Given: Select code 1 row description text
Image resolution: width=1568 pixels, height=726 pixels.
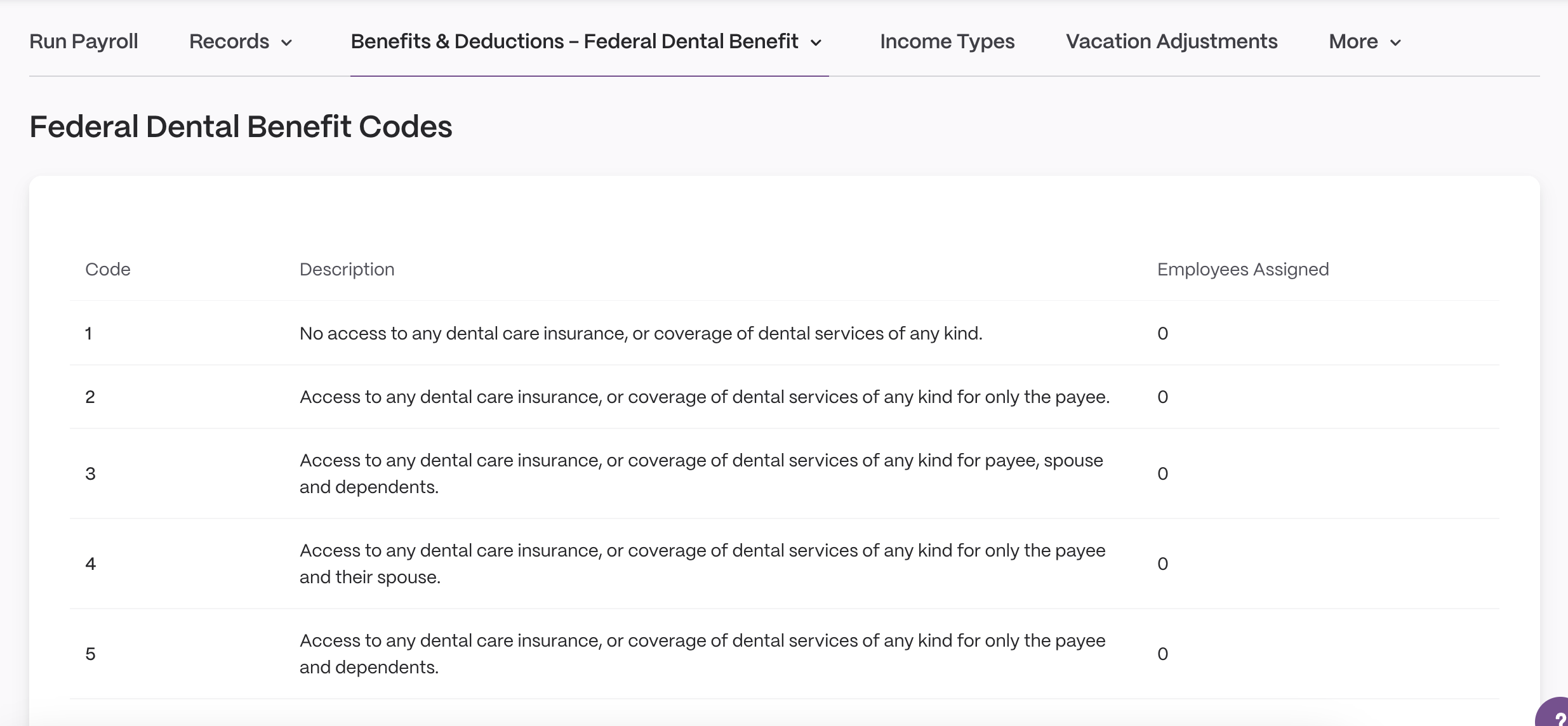Looking at the screenshot, I should pyautogui.click(x=641, y=333).
